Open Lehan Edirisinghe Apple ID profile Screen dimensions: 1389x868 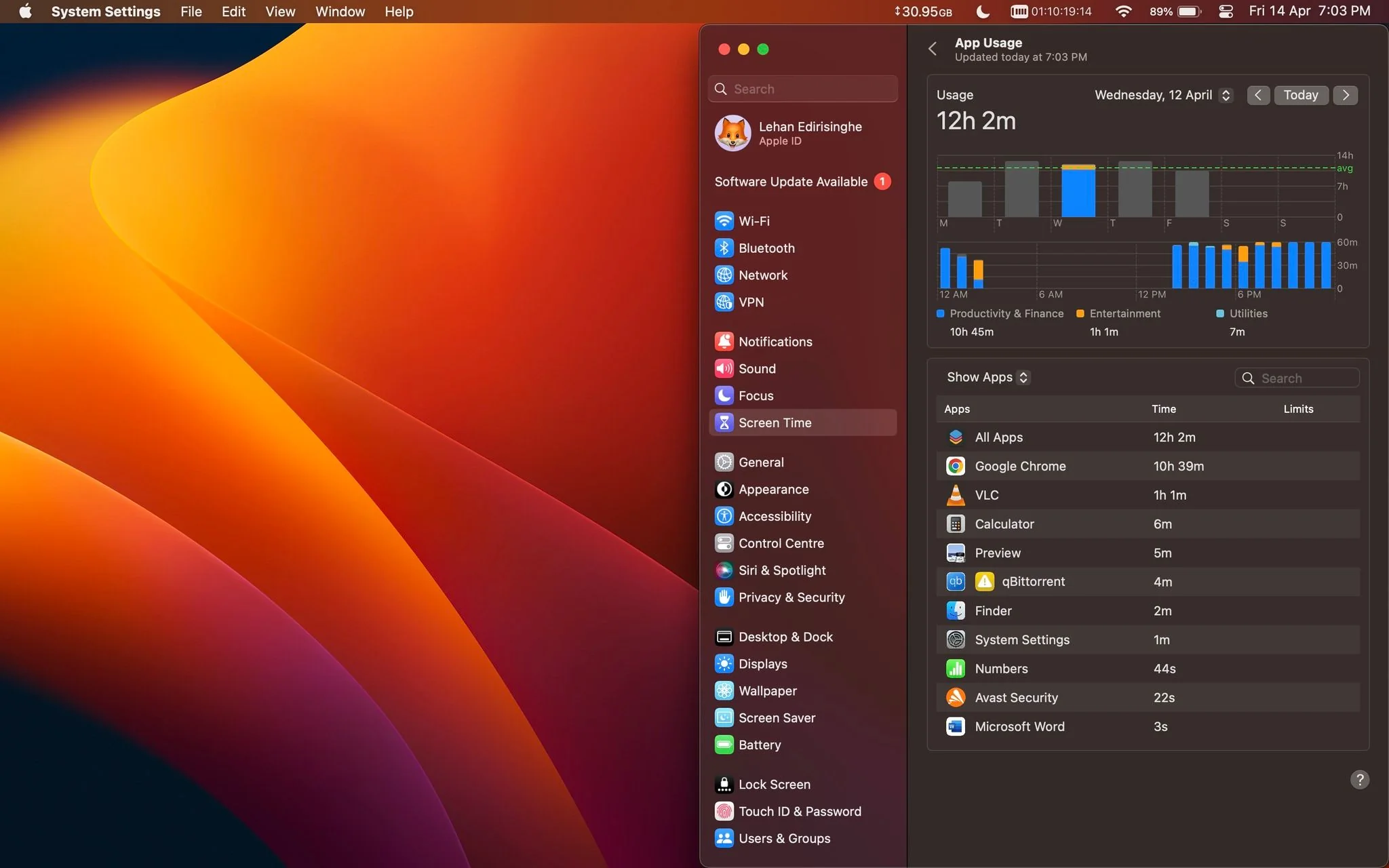[x=802, y=133]
